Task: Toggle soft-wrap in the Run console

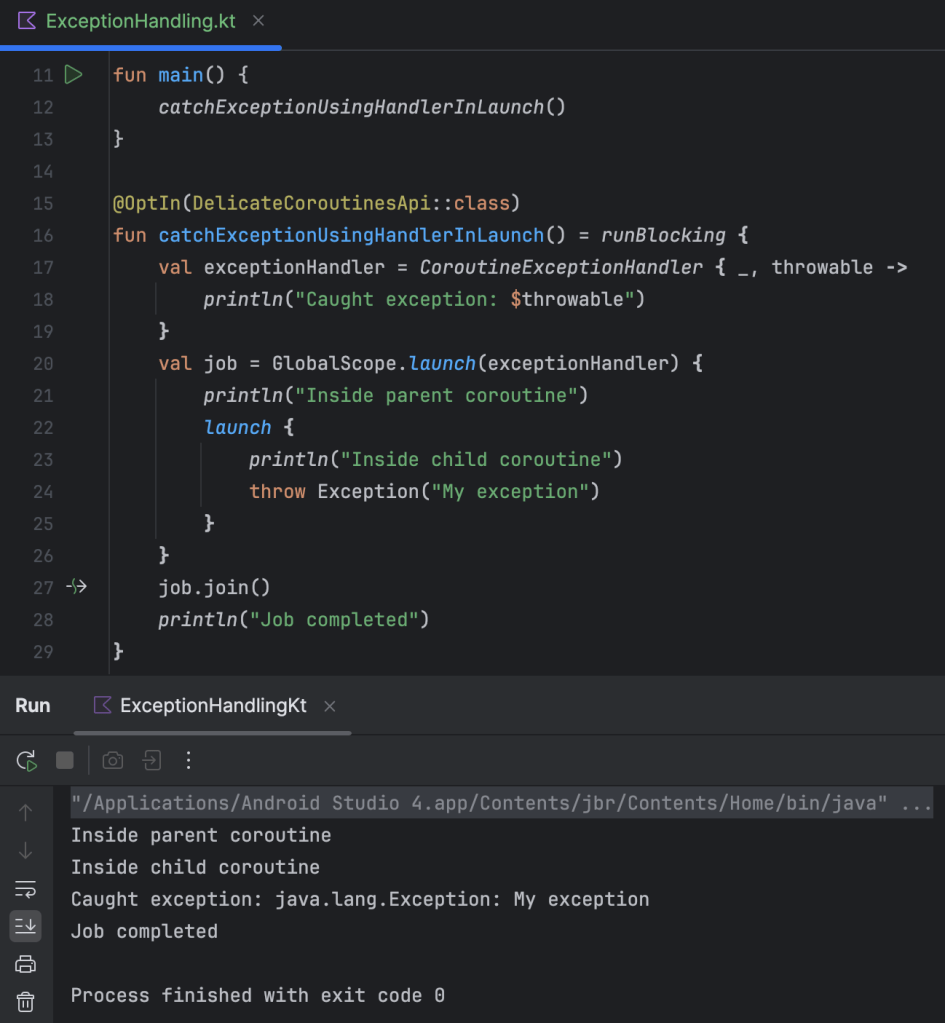Action: point(26,889)
